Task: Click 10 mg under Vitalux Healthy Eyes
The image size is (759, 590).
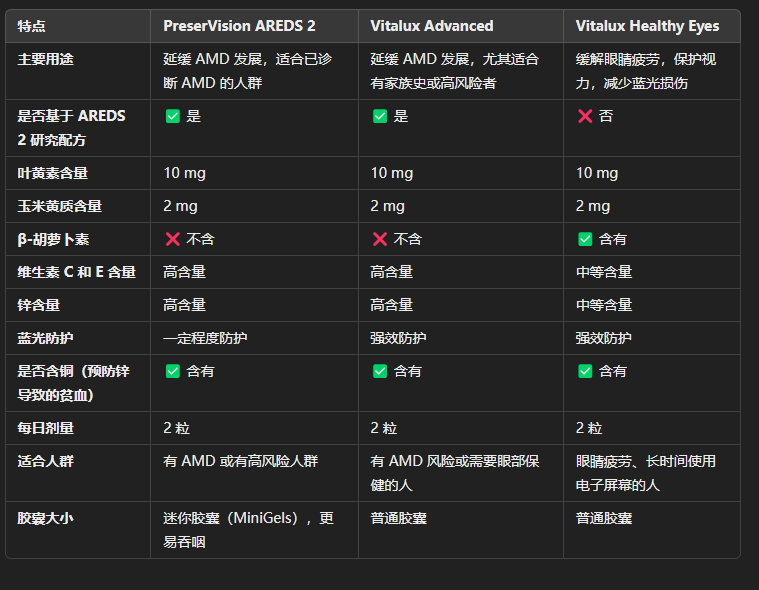Action: (x=597, y=173)
